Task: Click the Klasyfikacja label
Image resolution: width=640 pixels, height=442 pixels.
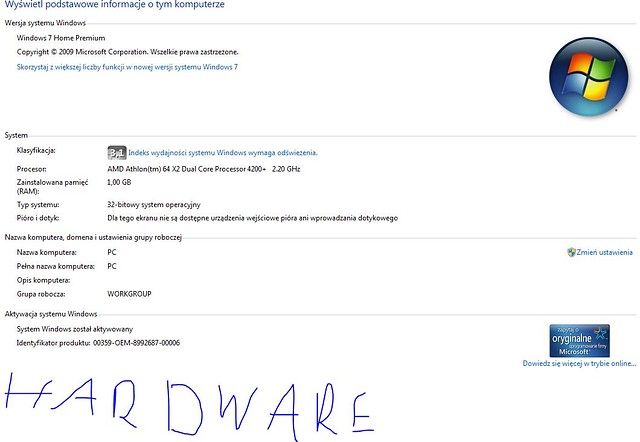Action: [36, 151]
